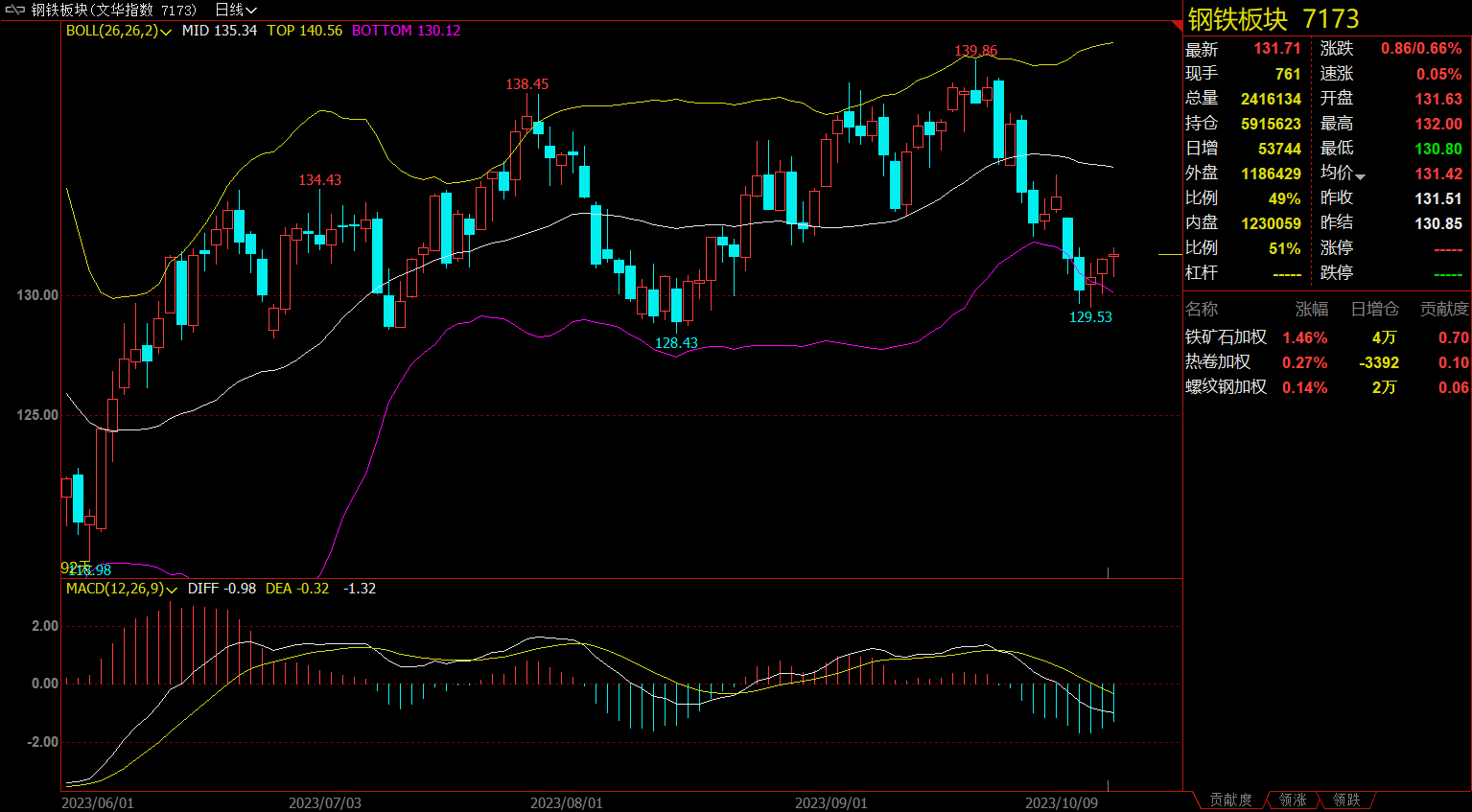Switch to the 贡献度 tab
This screenshot has width=1472, height=812.
click(1230, 800)
